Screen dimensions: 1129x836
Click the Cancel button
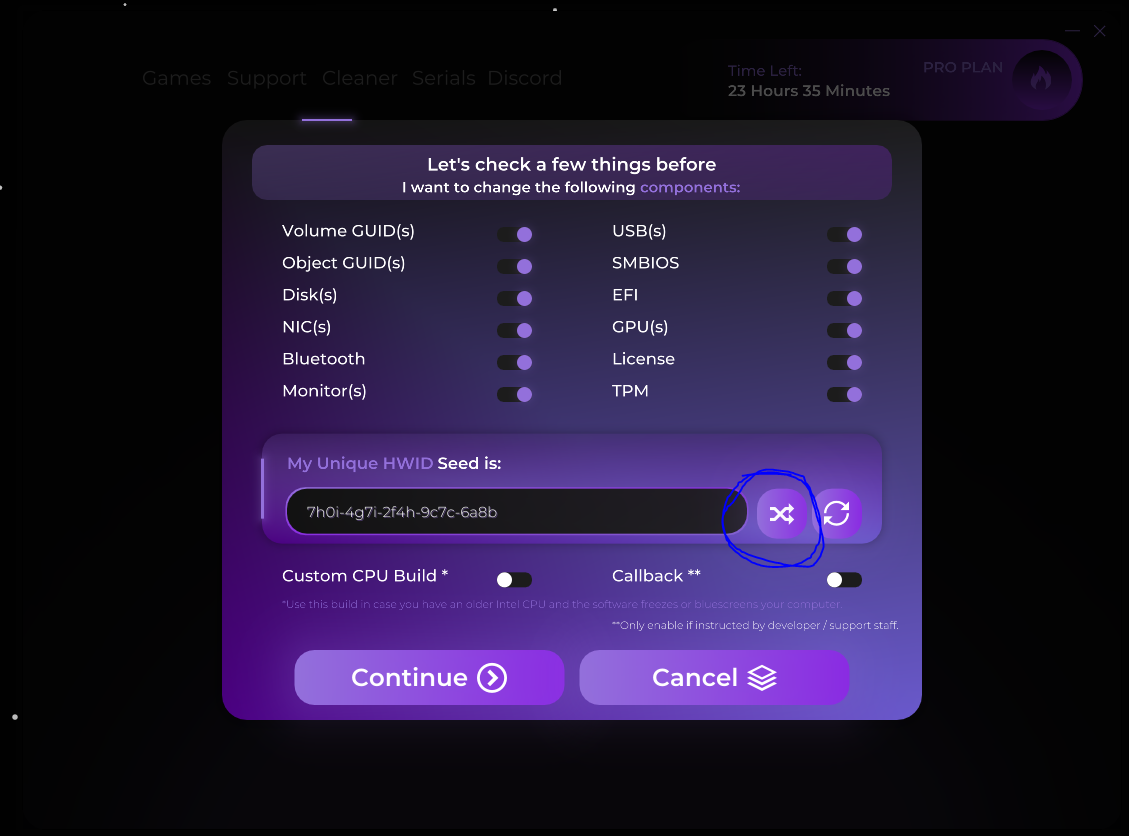coord(714,678)
